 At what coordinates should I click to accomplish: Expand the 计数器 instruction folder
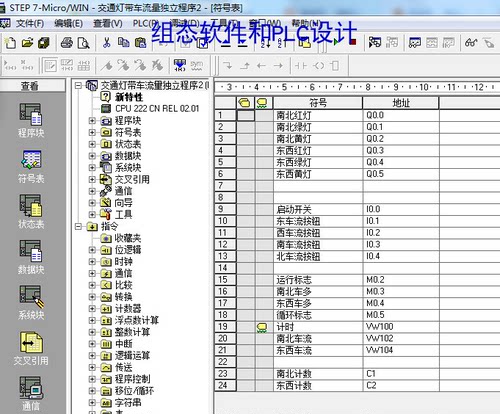click(92, 309)
